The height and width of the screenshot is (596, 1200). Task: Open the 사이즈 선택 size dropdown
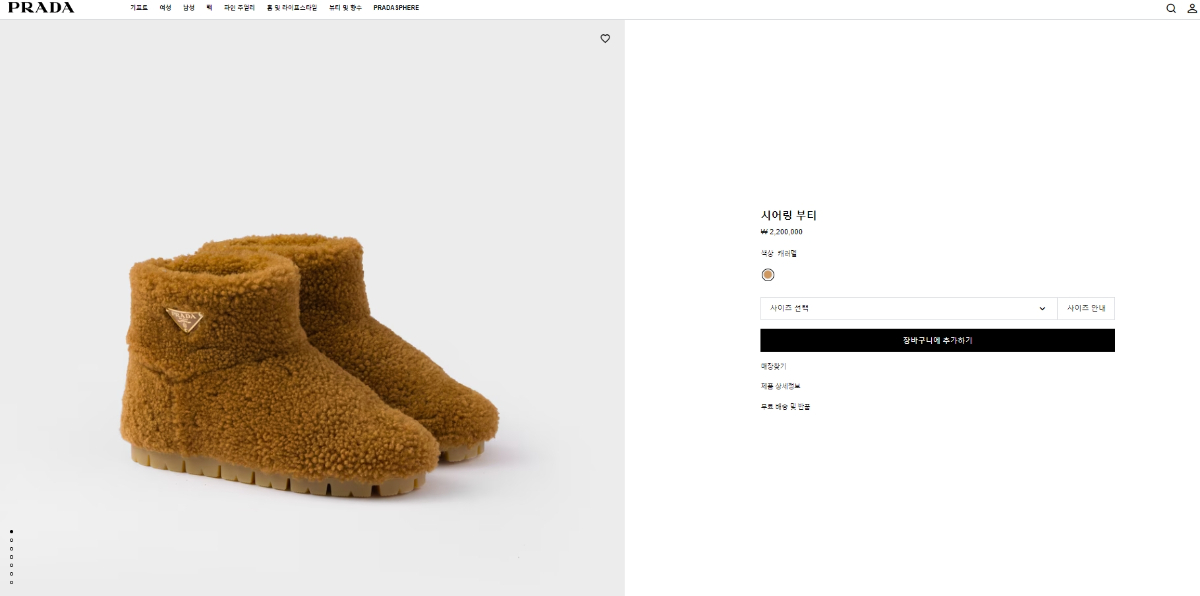(908, 308)
